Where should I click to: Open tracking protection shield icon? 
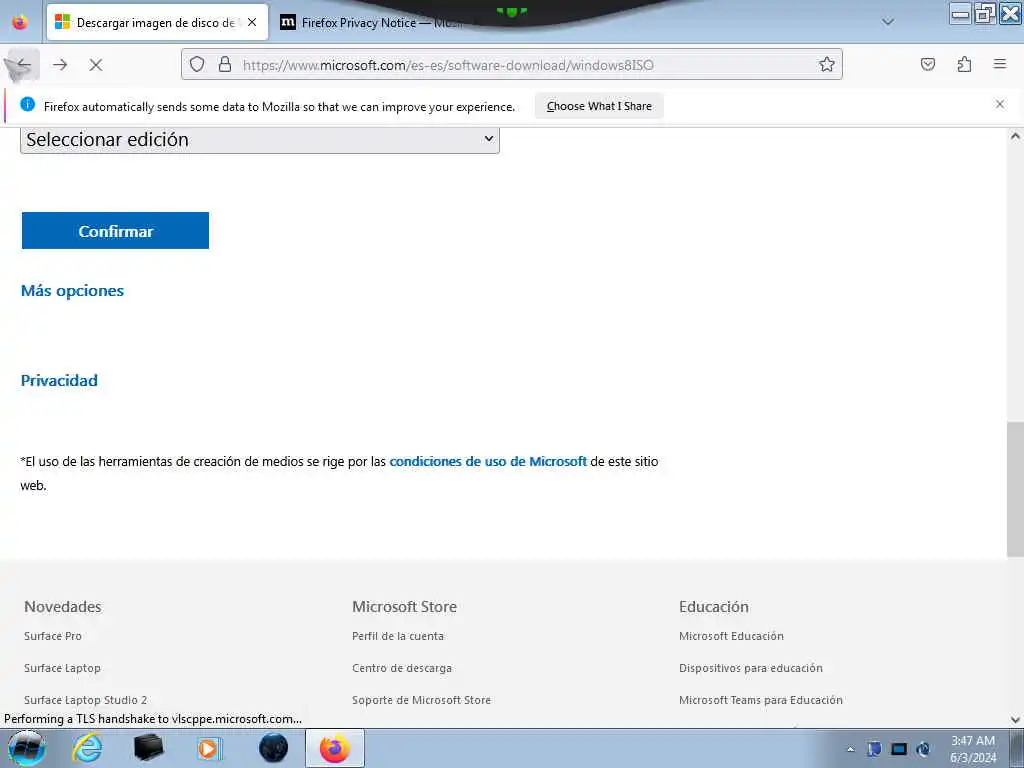(x=197, y=64)
